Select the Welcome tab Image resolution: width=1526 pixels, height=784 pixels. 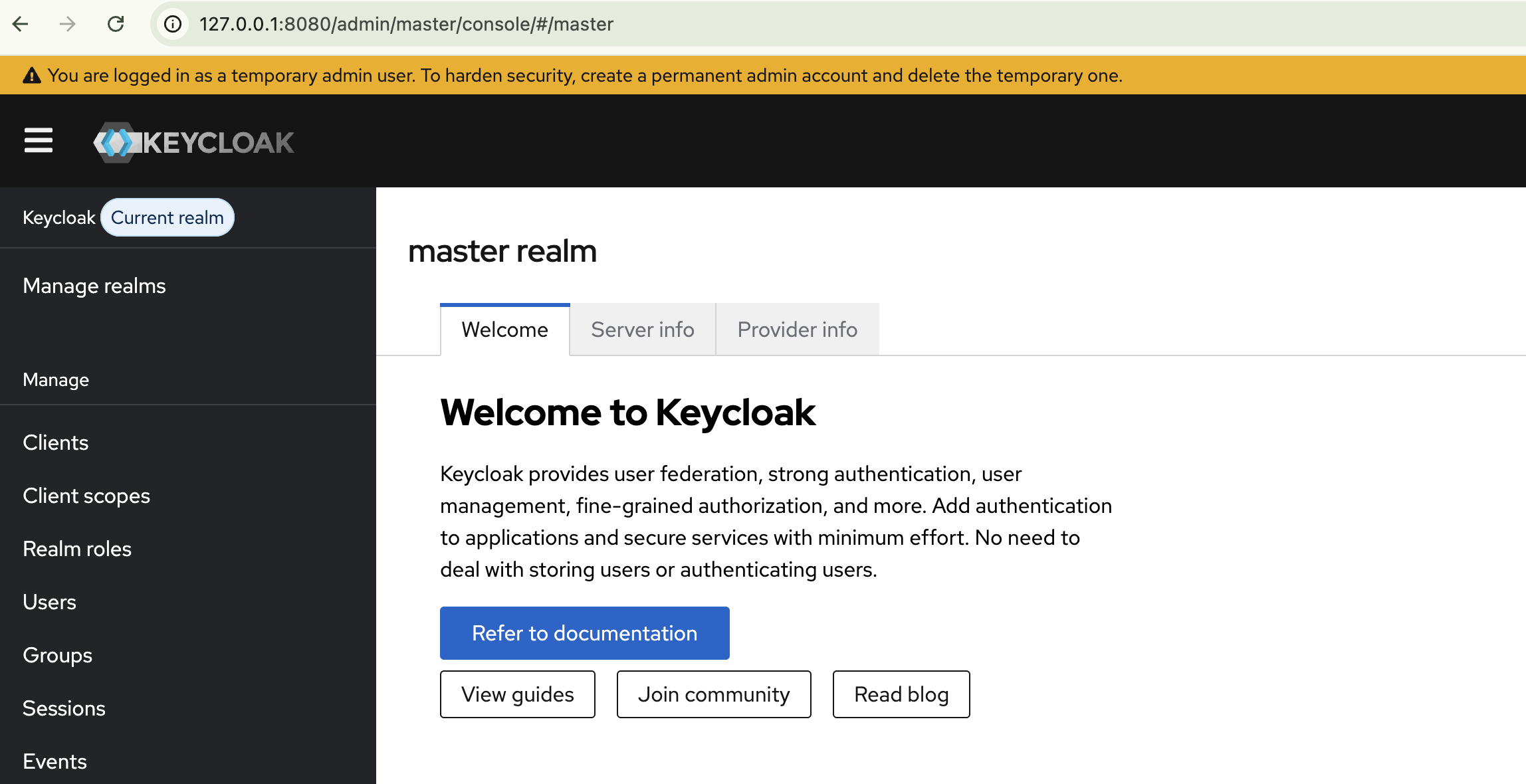504,330
